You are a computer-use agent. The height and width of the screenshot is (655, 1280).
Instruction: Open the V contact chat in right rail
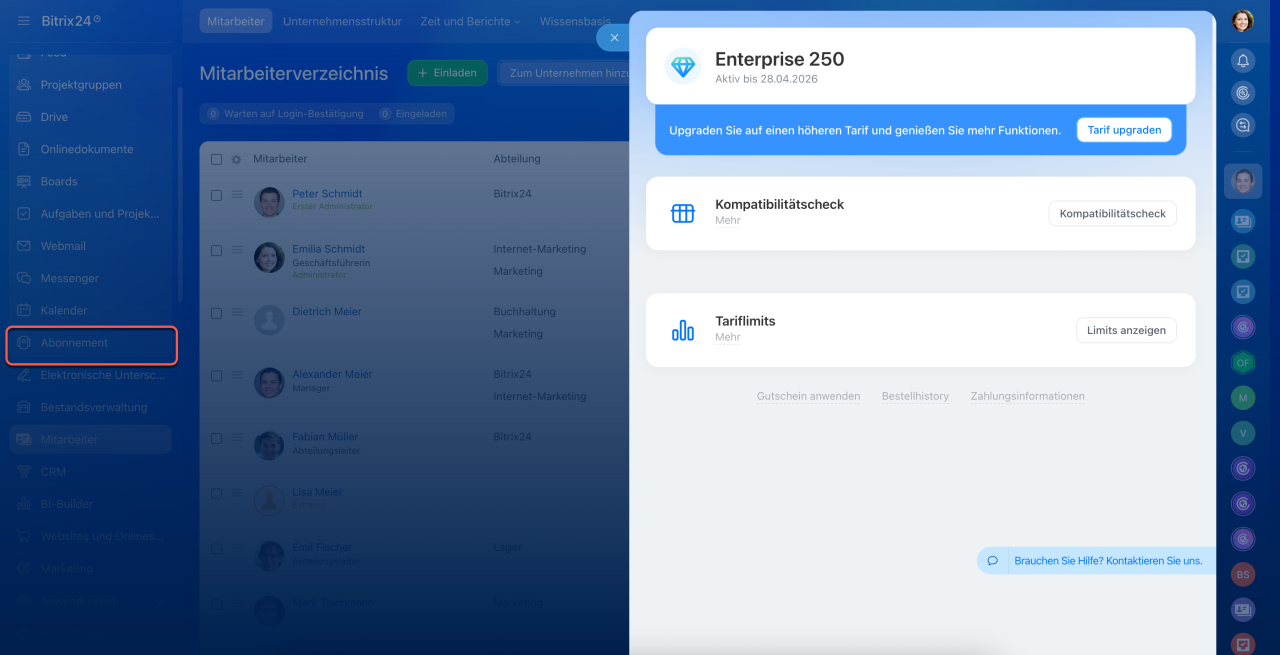click(x=1243, y=433)
